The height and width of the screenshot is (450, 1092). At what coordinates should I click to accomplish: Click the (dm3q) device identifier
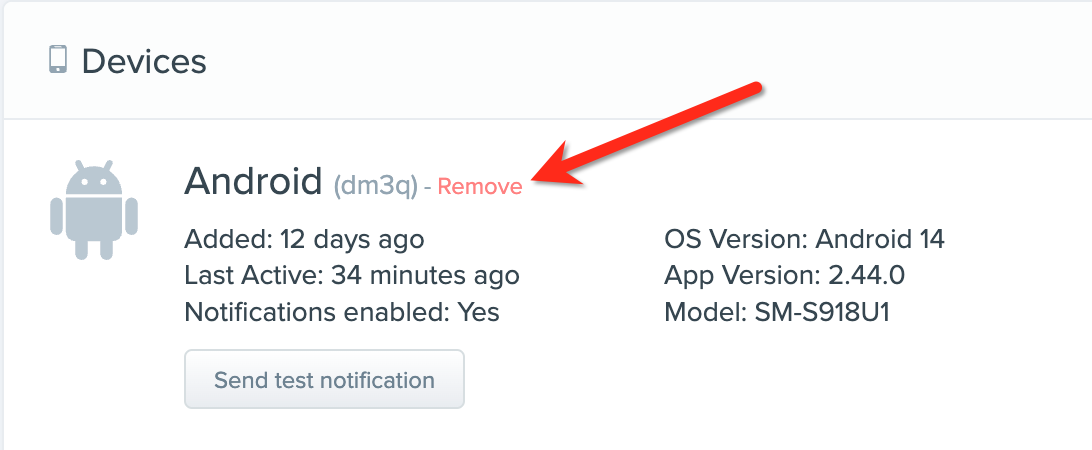click(375, 186)
